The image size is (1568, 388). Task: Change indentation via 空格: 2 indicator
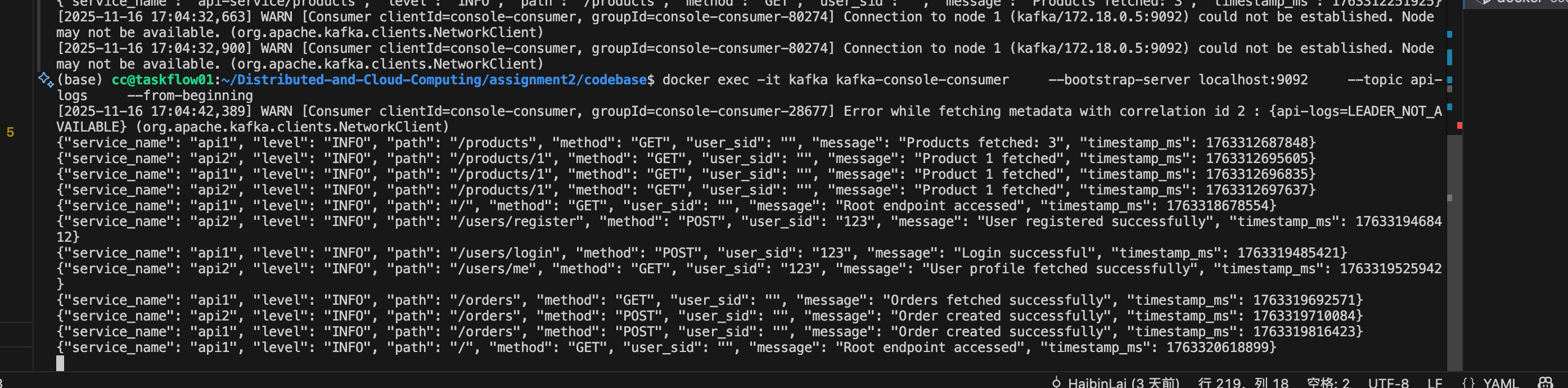[x=1327, y=382]
